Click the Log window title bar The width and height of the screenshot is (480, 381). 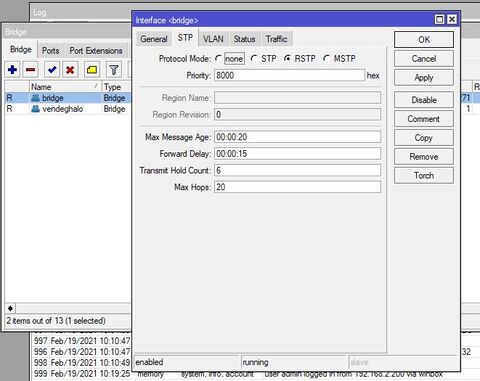[80, 13]
